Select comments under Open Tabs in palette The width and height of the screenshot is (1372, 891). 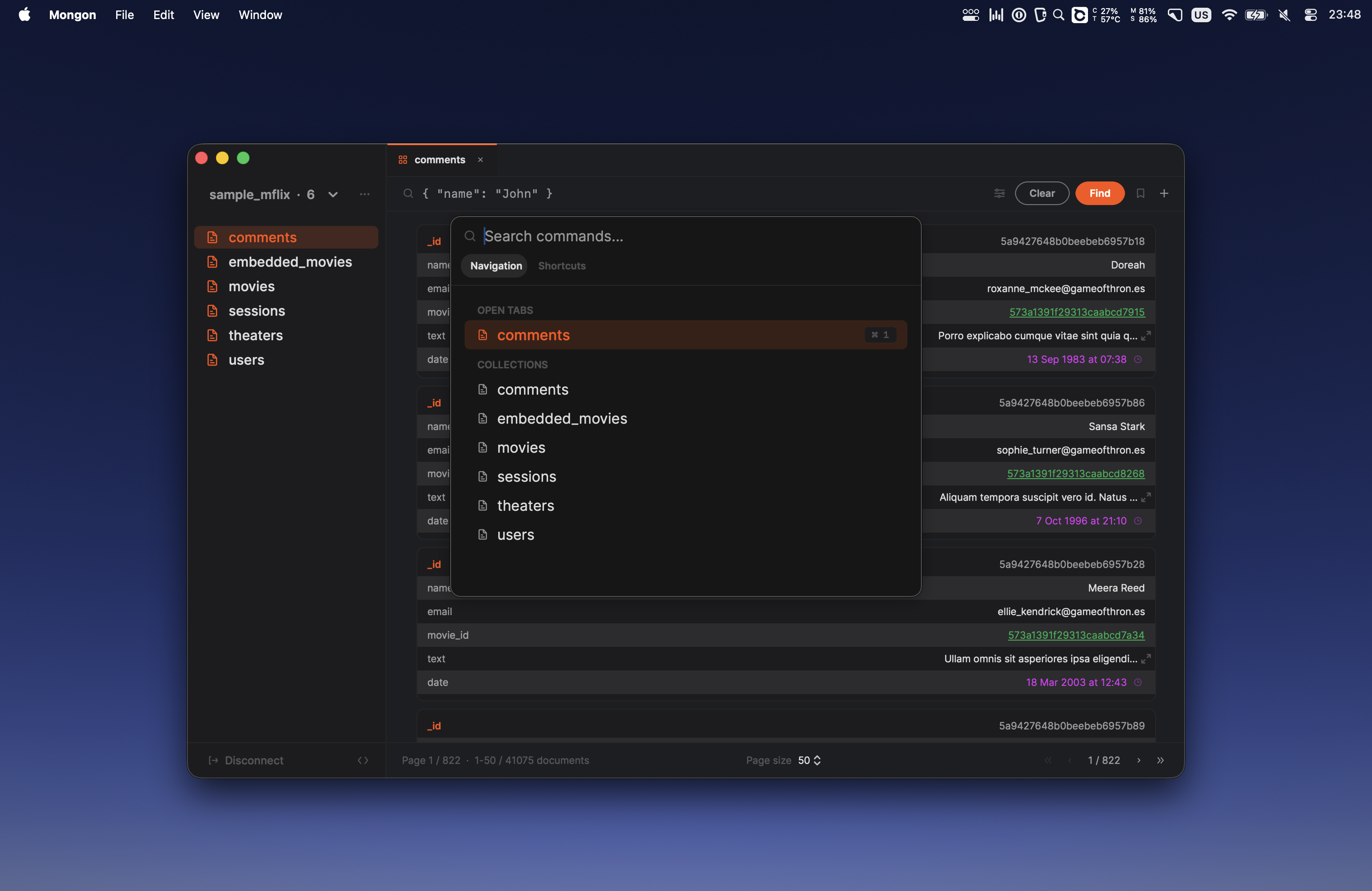686,335
